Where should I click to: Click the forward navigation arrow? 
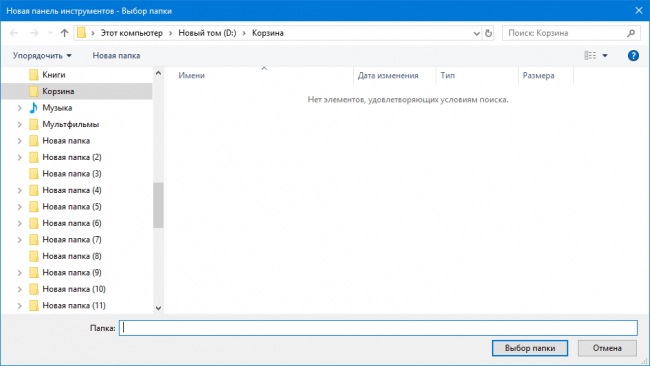coord(34,33)
